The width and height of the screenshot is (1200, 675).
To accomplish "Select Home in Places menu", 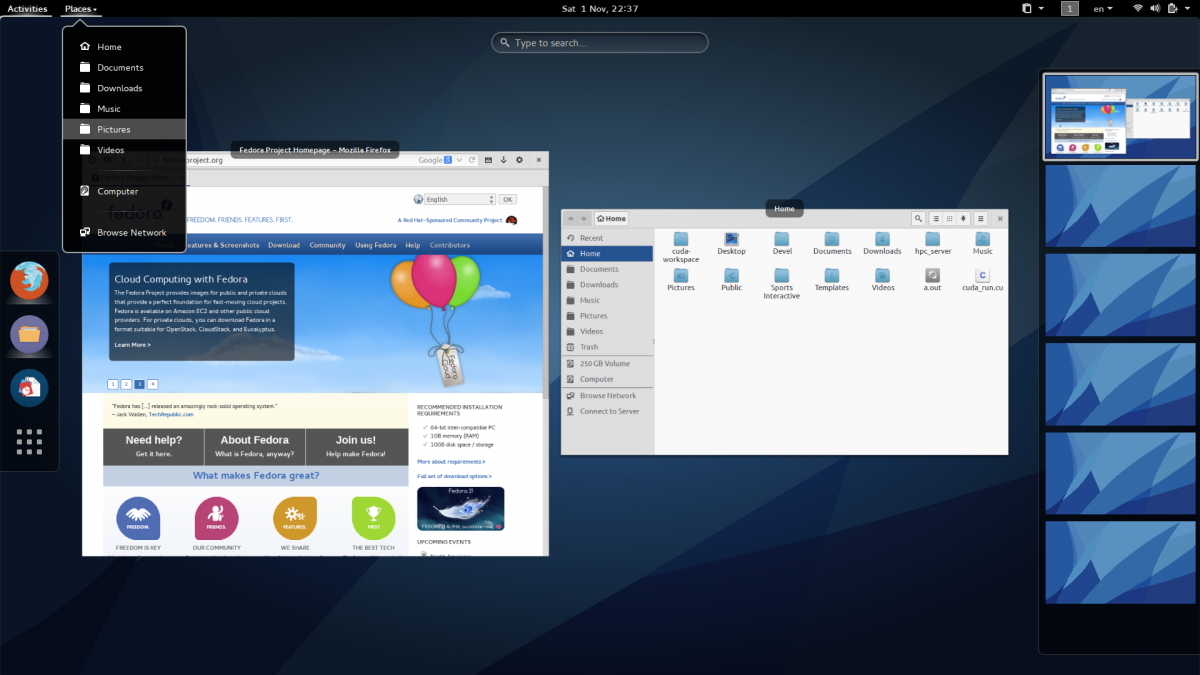I will (x=124, y=47).
